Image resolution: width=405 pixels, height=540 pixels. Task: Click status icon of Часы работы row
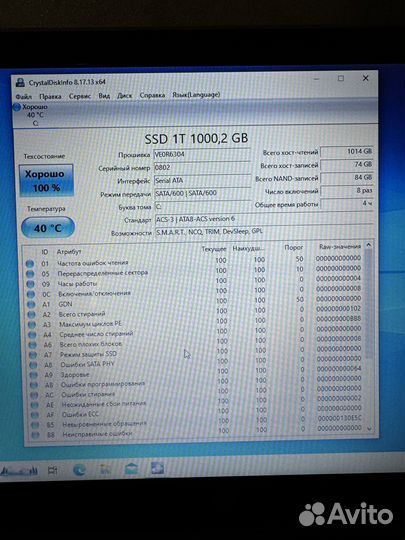(30, 284)
